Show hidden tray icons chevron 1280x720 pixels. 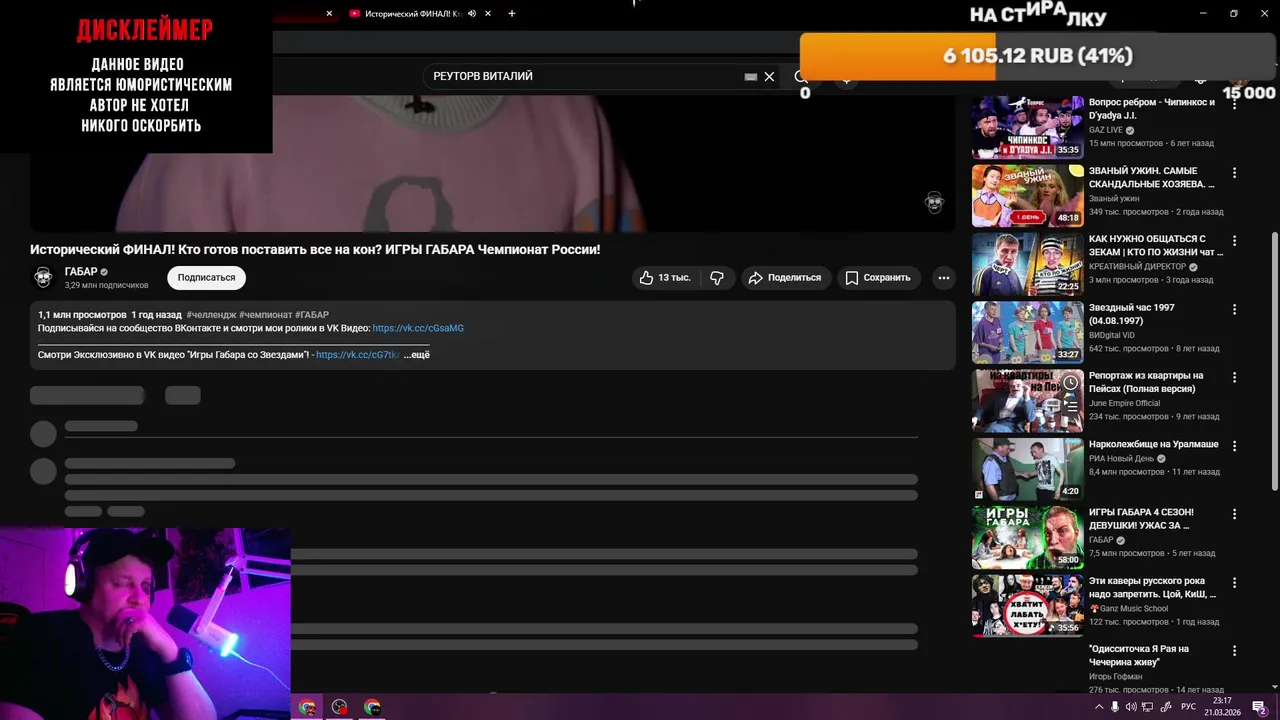tap(1100, 707)
